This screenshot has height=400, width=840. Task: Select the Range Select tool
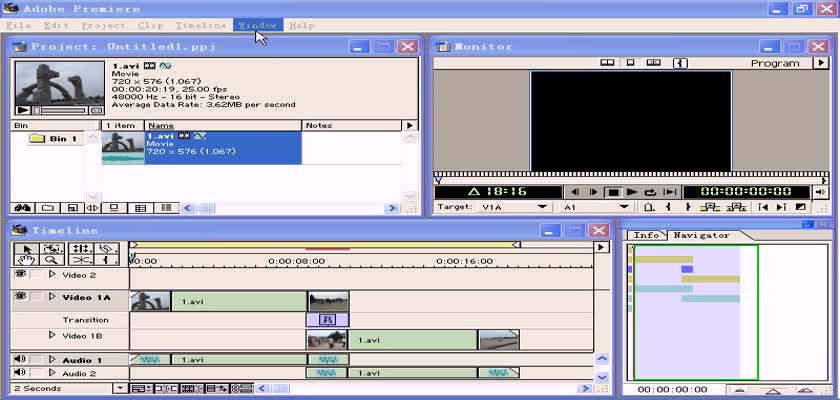coord(52,249)
